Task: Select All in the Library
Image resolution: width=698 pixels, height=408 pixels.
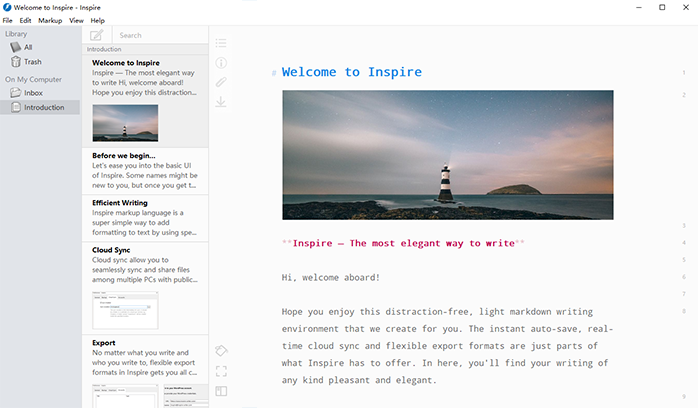Action: pyautogui.click(x=28, y=47)
